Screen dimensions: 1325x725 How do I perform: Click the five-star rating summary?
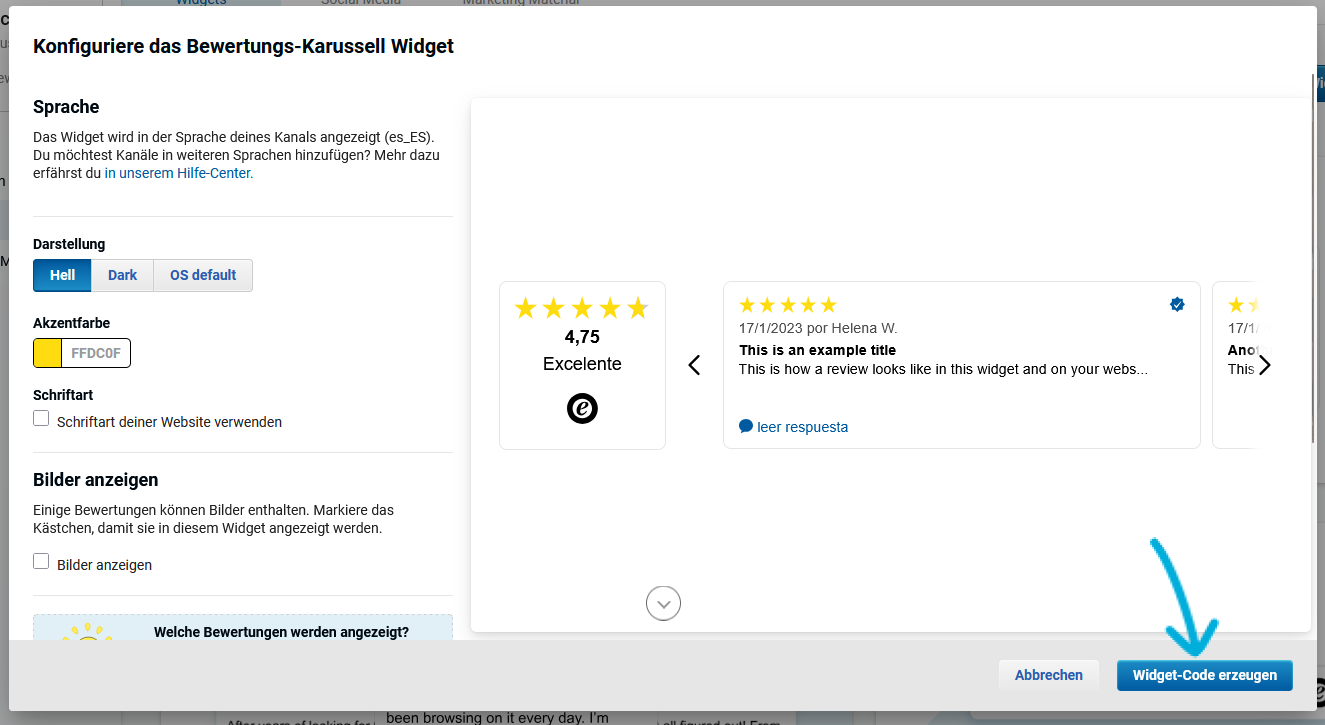(x=582, y=308)
